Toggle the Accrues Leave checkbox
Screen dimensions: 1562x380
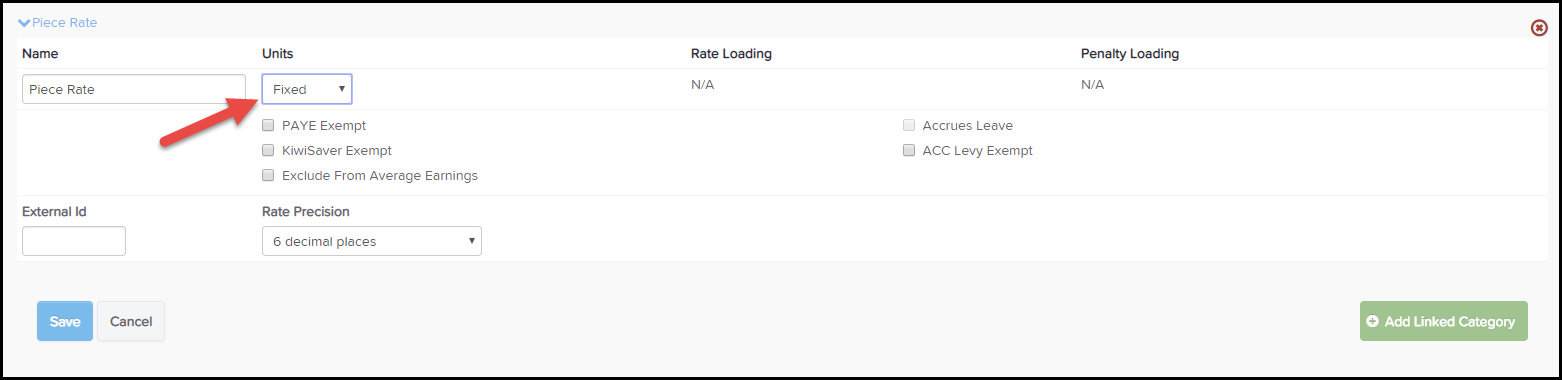(909, 126)
